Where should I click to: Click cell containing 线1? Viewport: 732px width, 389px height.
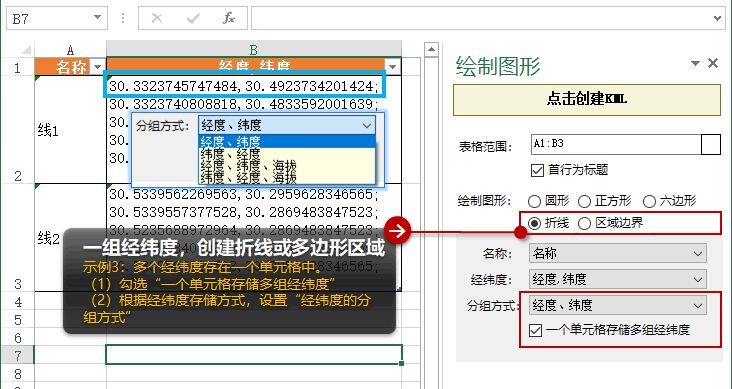coord(70,130)
